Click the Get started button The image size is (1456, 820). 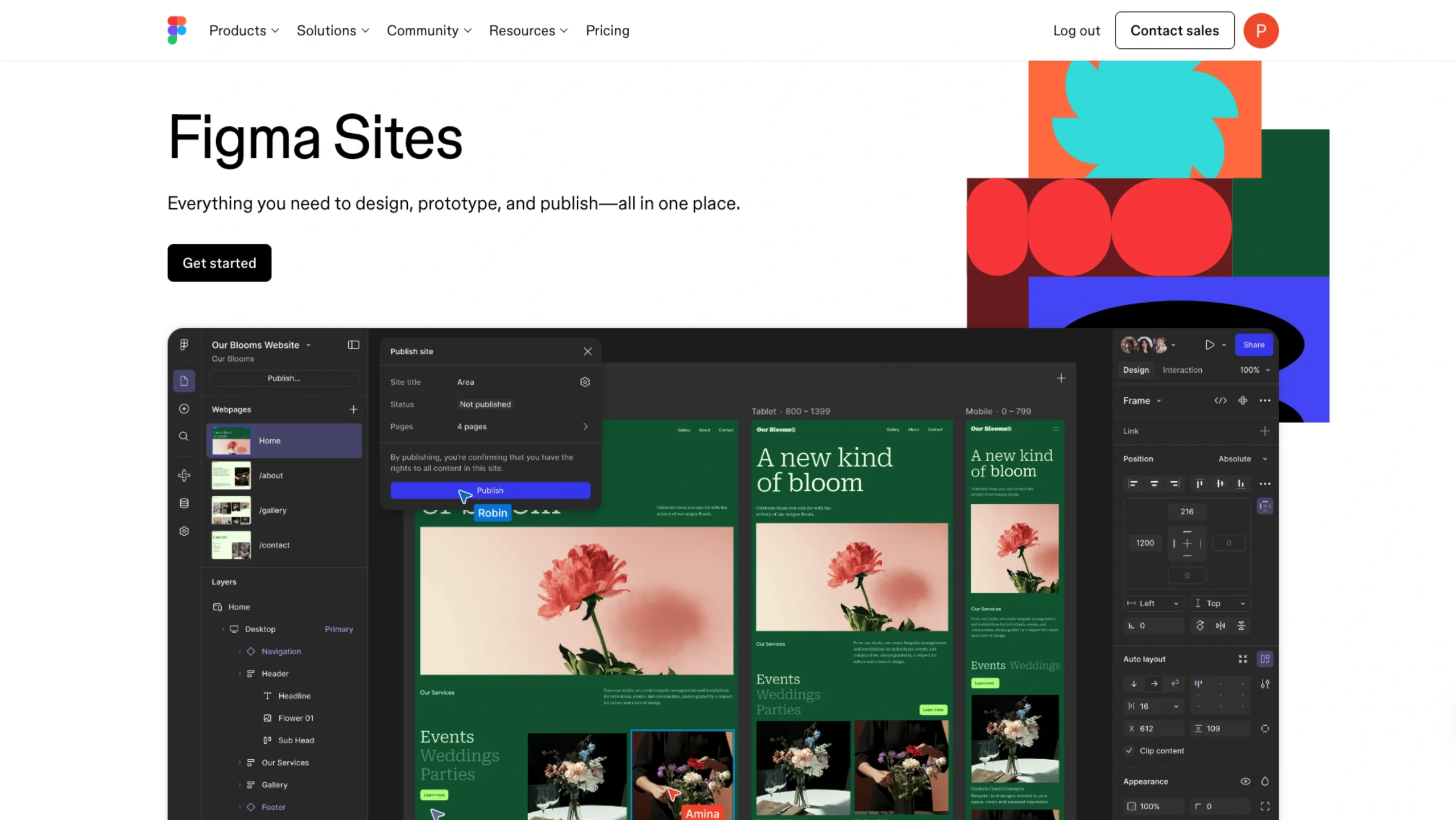pyautogui.click(x=219, y=262)
